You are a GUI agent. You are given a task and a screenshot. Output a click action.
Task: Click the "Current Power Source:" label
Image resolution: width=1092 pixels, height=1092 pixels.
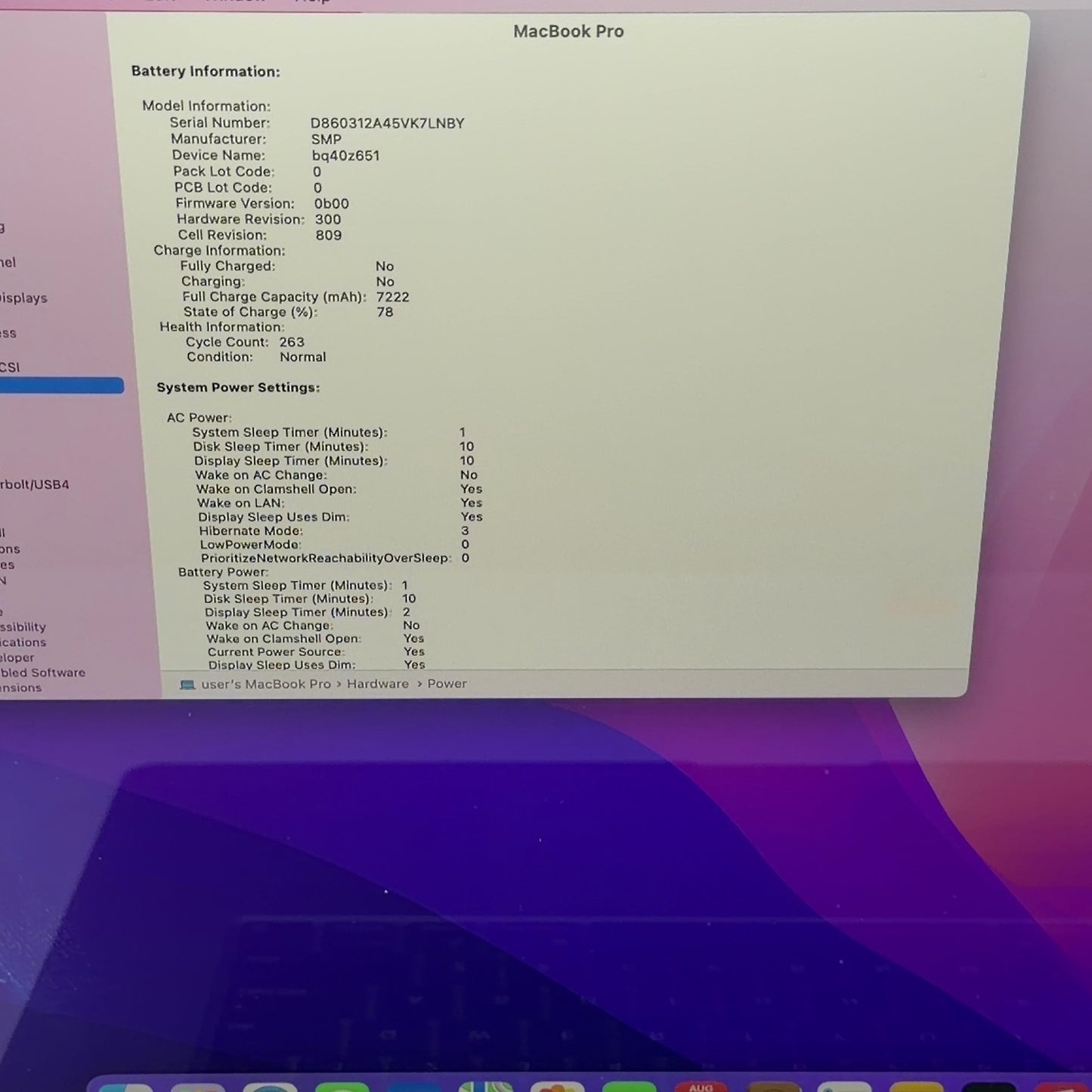coord(276,652)
